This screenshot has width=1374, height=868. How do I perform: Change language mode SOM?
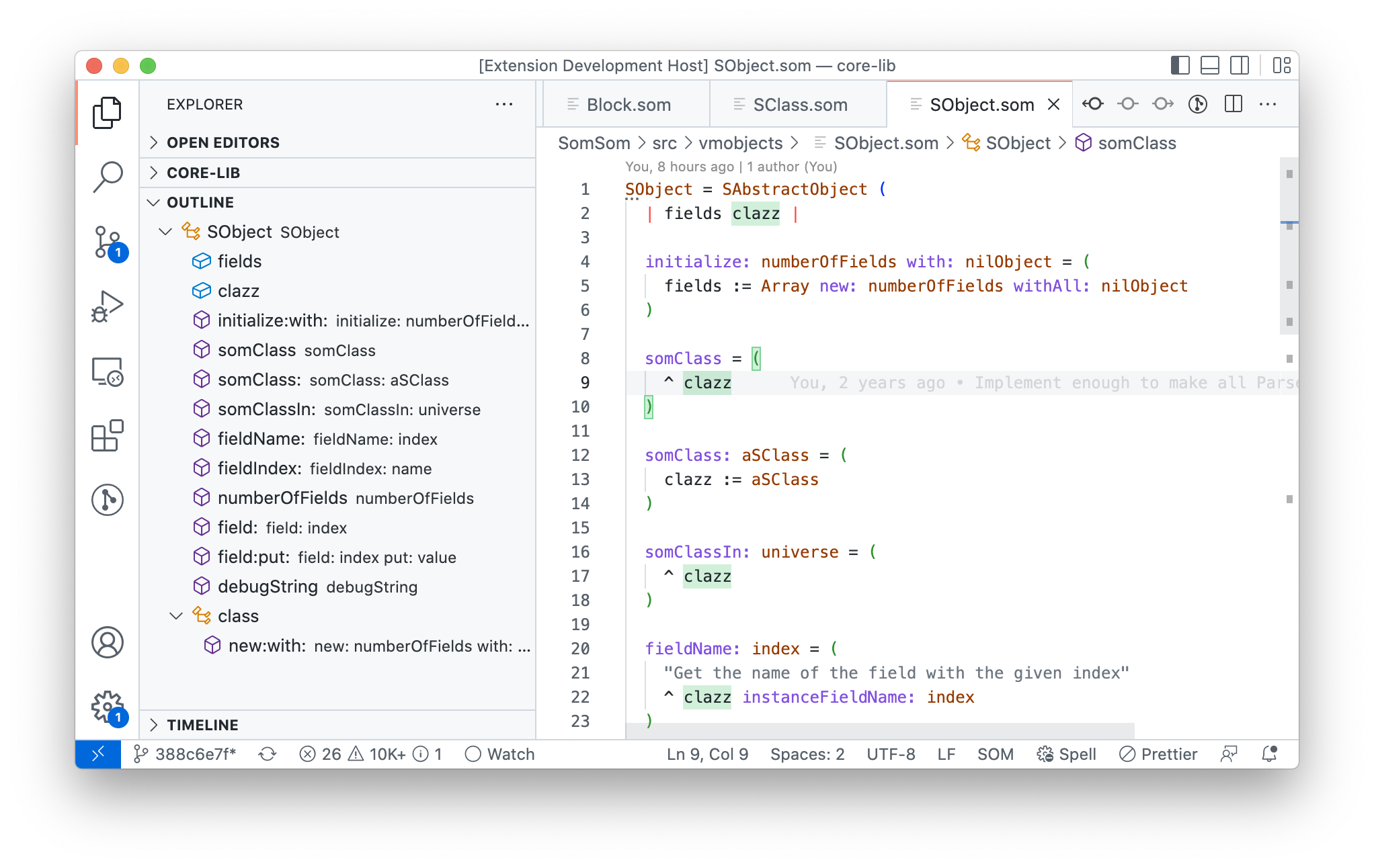coord(996,754)
